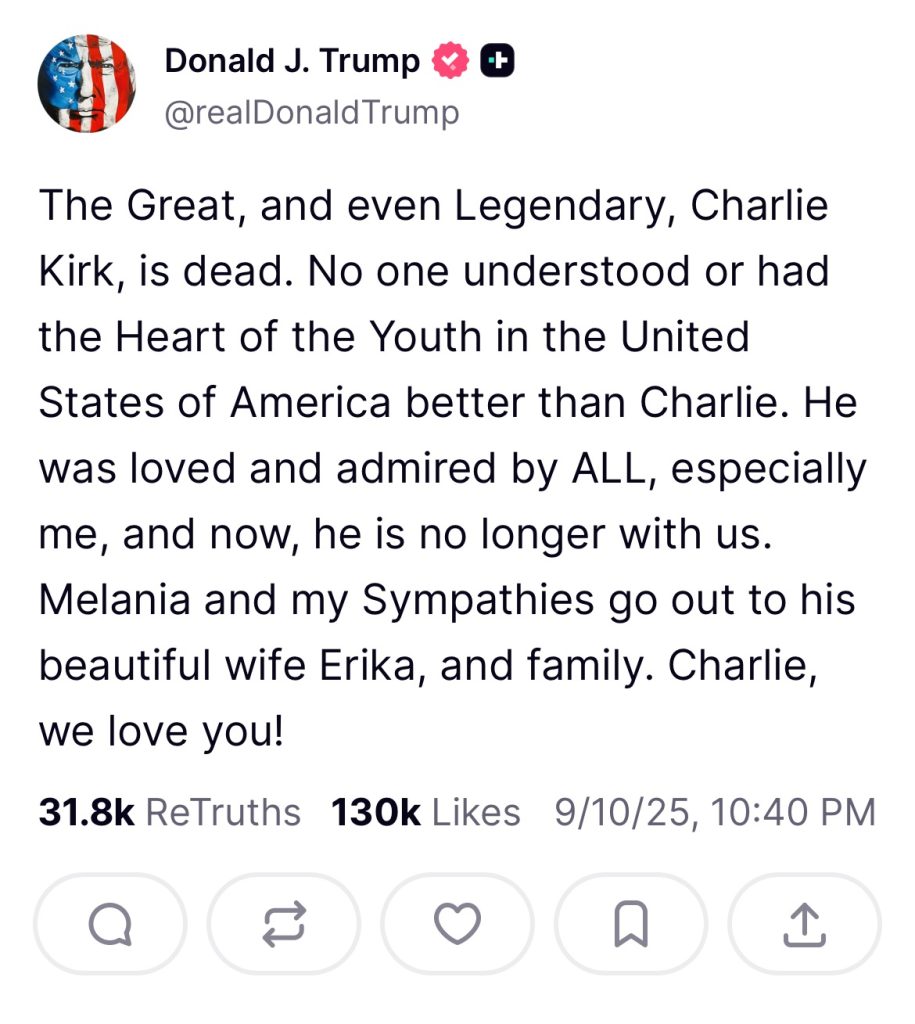Click the closing line "we love you!"
The width and height of the screenshot is (915, 1024).
pyautogui.click(x=161, y=732)
